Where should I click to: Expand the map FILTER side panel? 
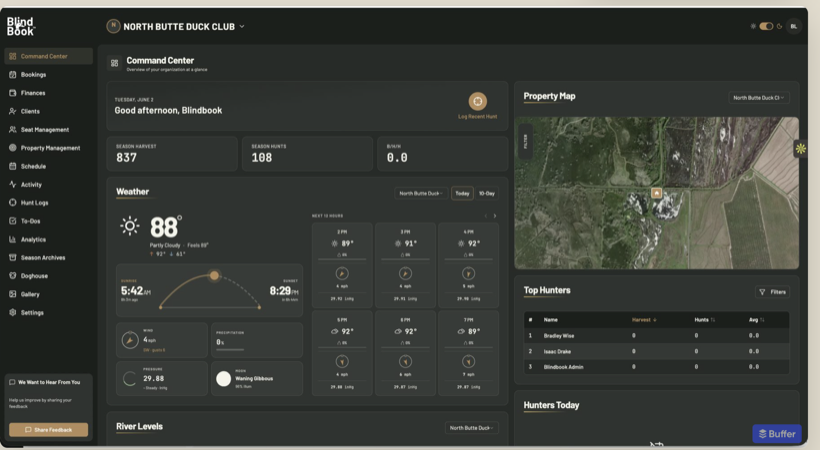pos(525,141)
